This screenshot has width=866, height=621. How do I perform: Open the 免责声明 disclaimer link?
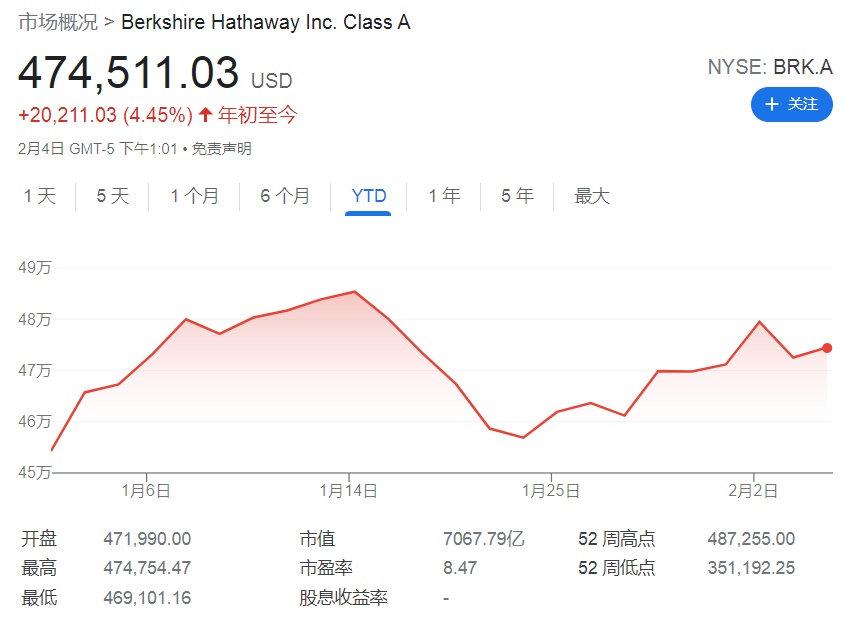[x=222, y=149]
